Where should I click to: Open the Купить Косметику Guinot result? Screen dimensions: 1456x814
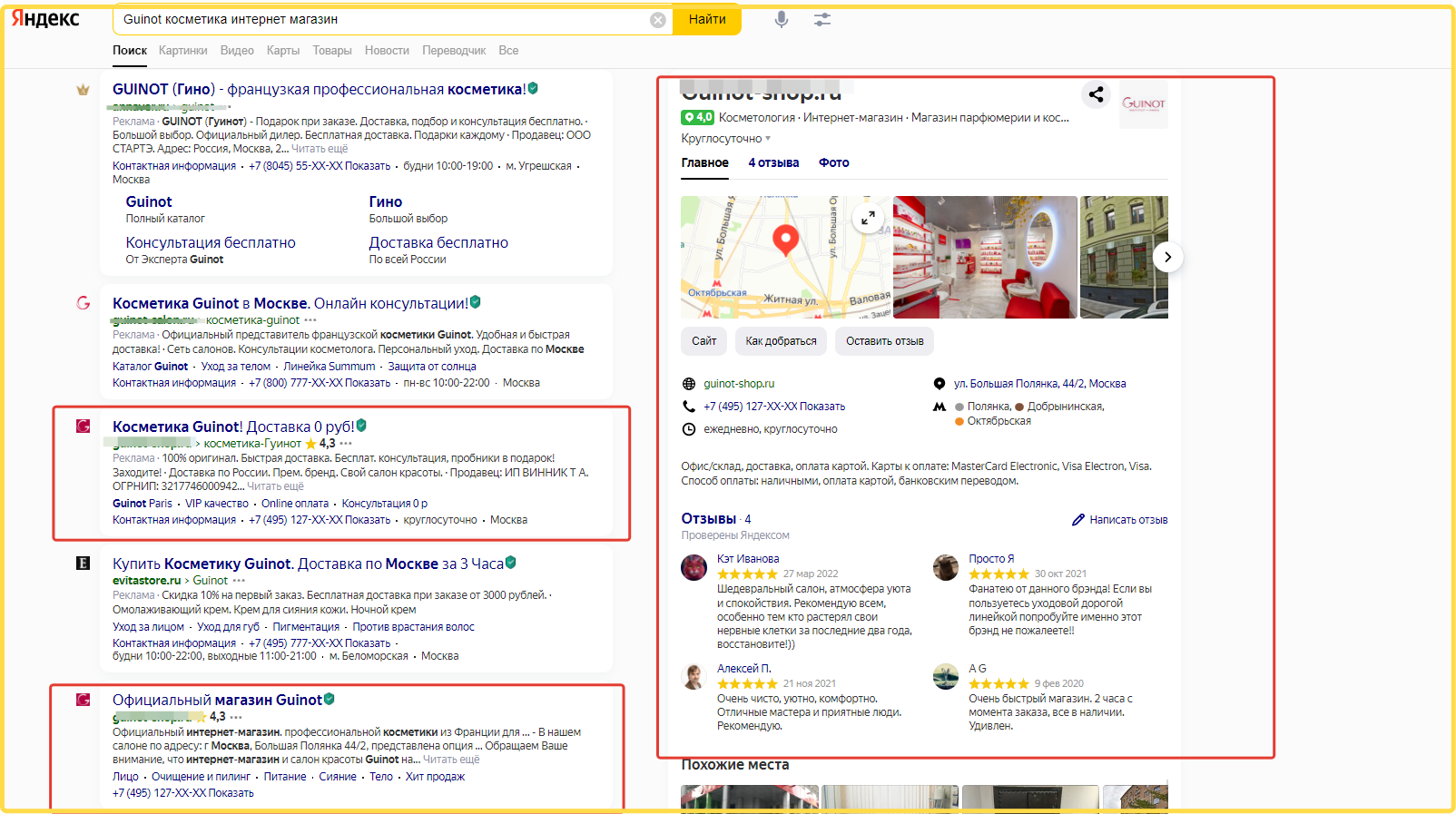[x=308, y=564]
